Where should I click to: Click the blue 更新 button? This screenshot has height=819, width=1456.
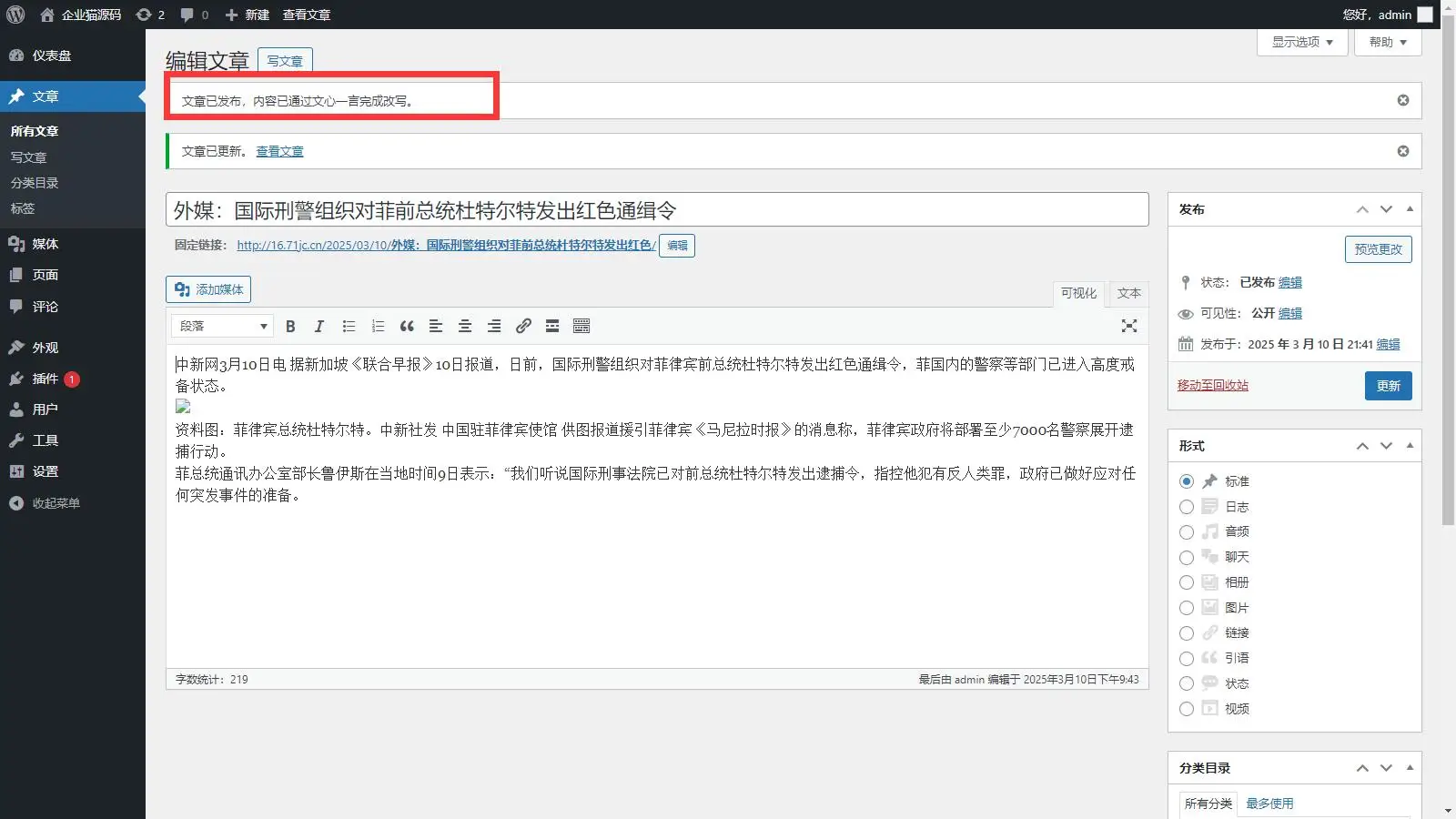1388,386
